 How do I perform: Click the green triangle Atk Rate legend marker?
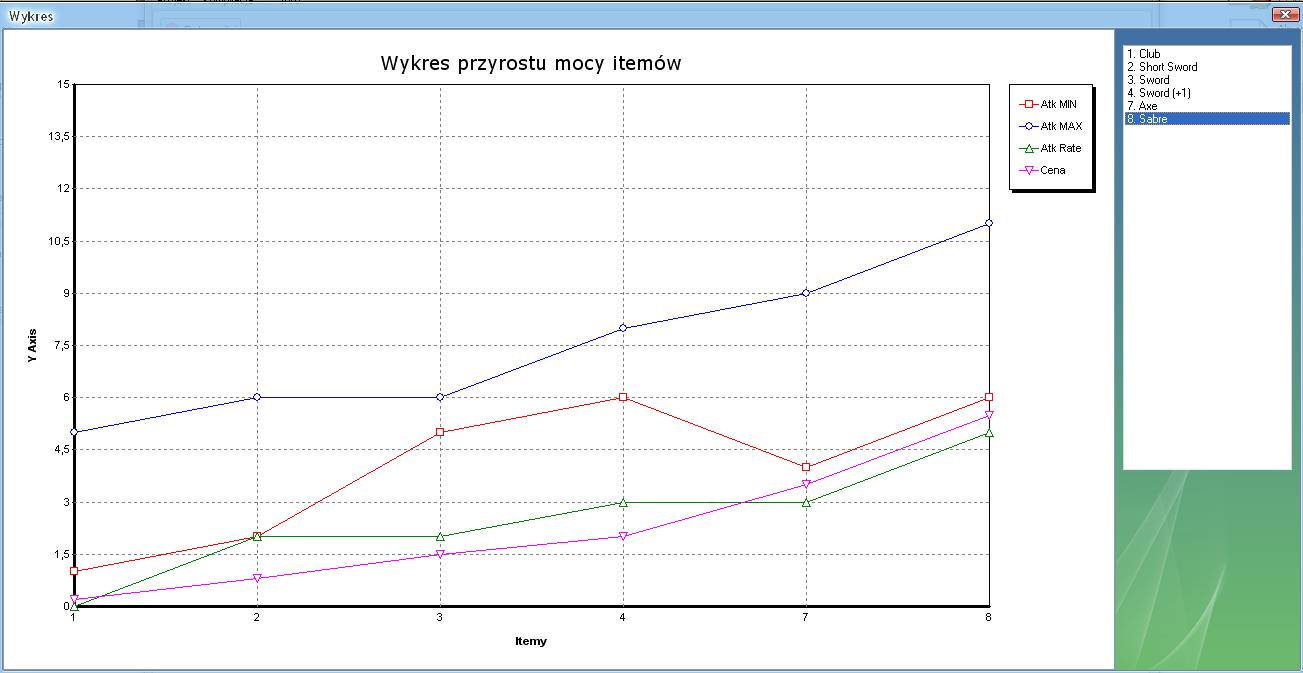[1027, 148]
